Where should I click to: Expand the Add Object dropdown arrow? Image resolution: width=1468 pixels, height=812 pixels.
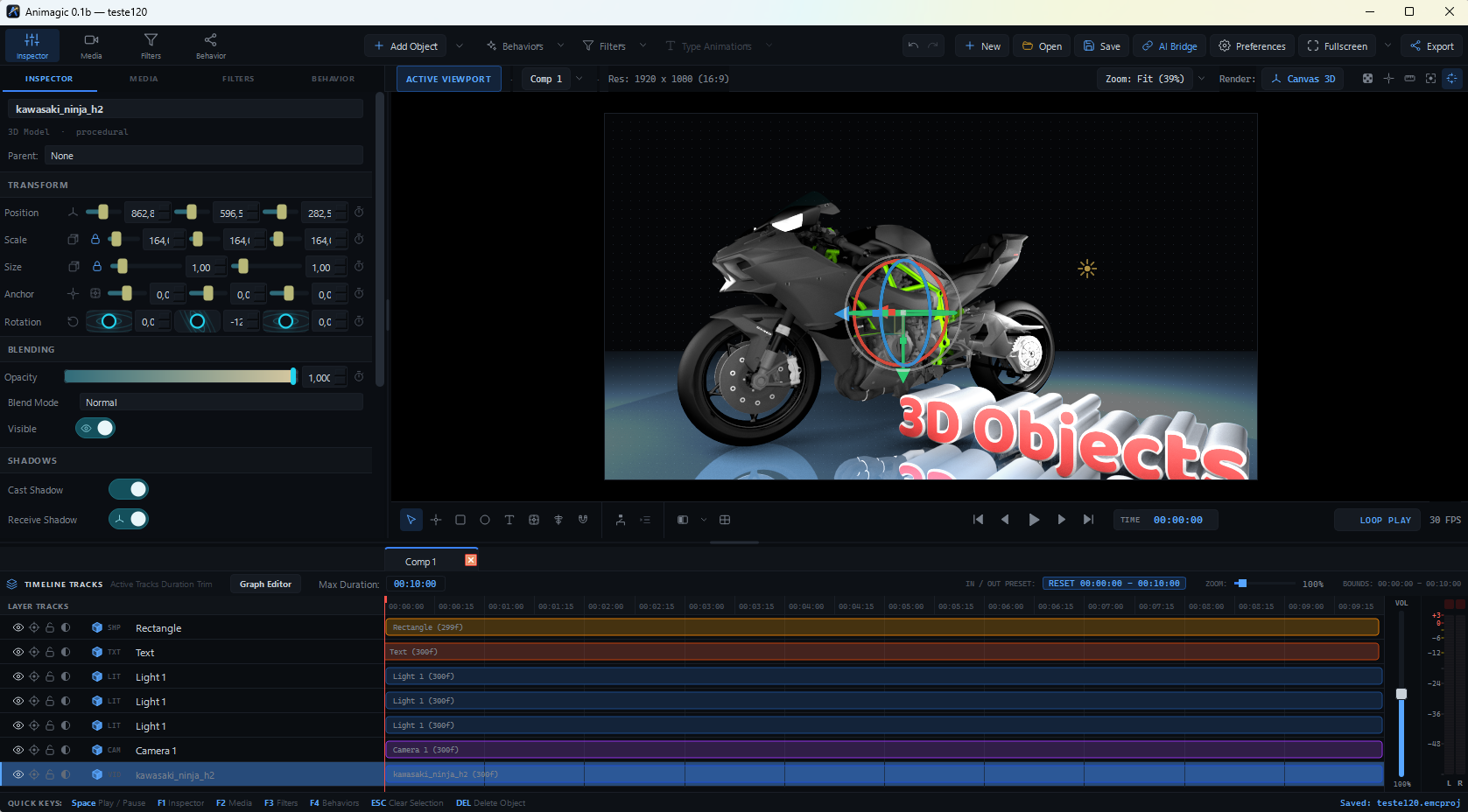(460, 46)
